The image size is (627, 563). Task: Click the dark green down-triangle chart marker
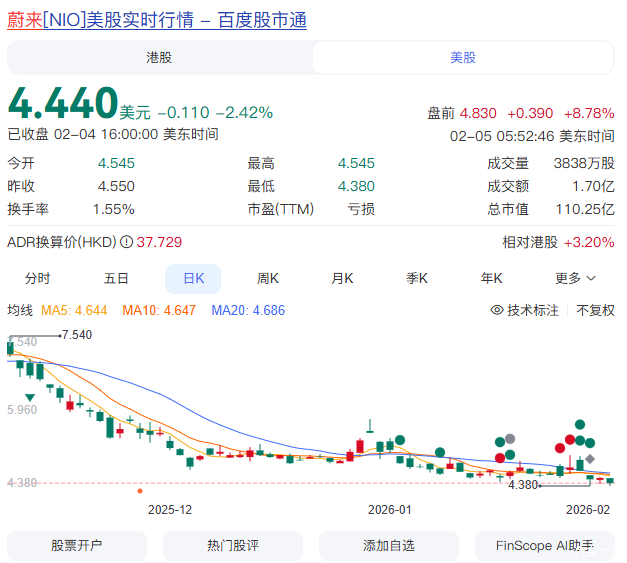[x=31, y=398]
